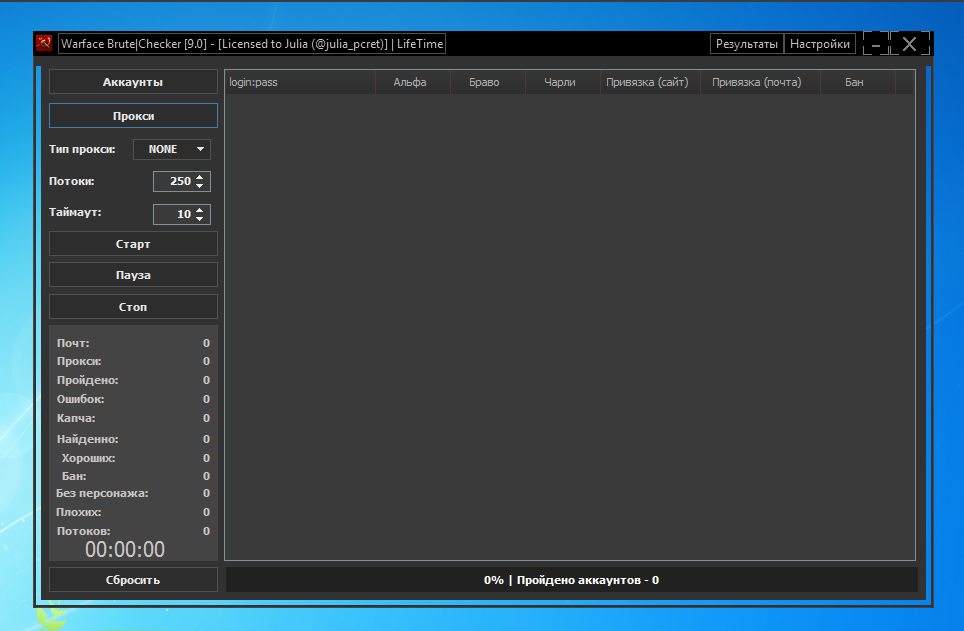Screen dimensions: 964x631
Task: Click the Бан column header
Action: pos(854,82)
